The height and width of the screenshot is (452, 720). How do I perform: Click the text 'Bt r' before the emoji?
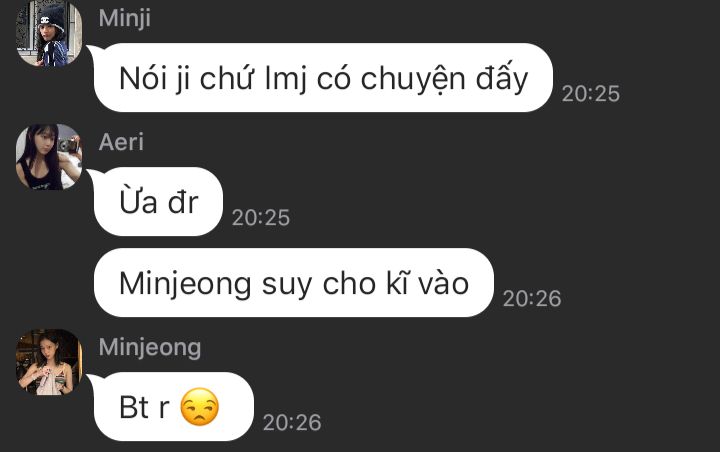(x=144, y=407)
